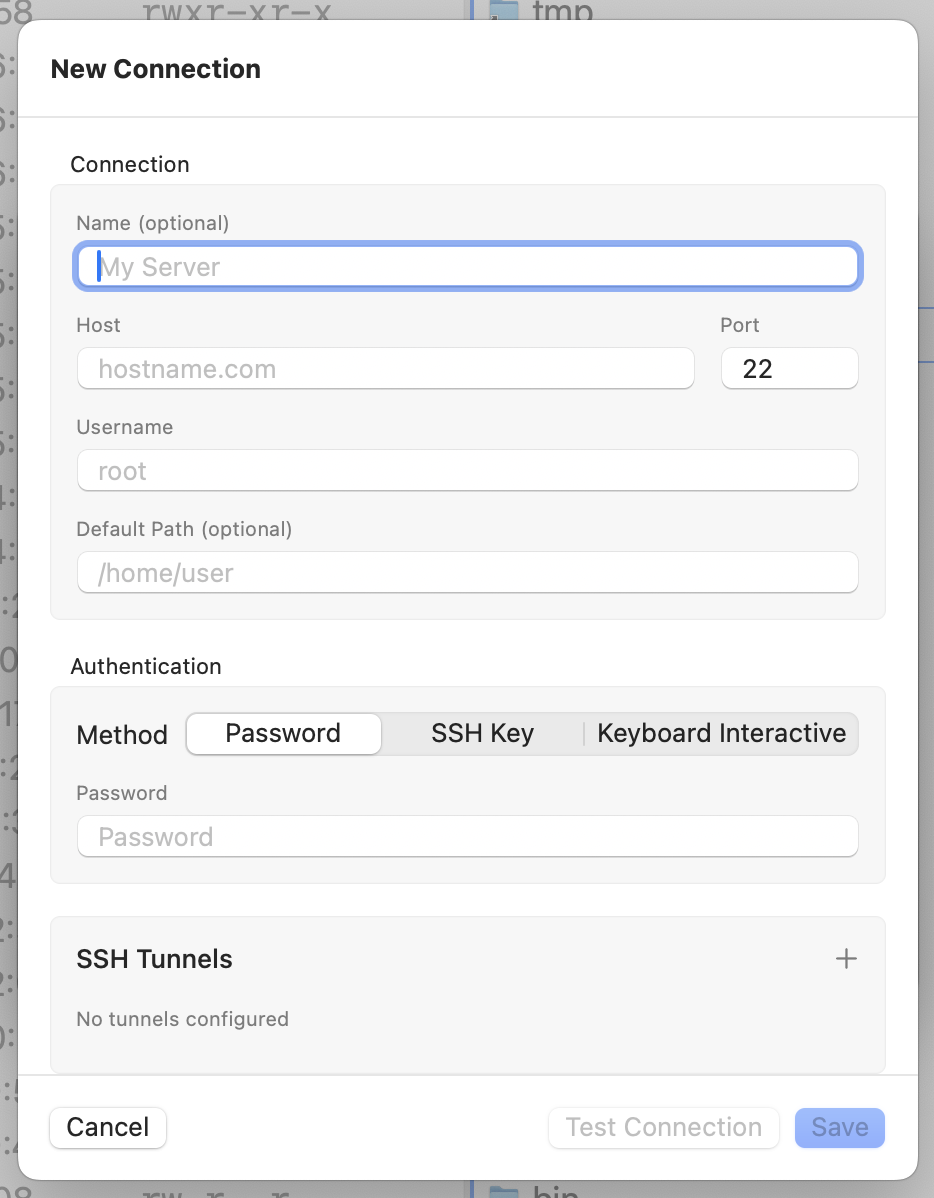Save the new connection

coord(839,1128)
